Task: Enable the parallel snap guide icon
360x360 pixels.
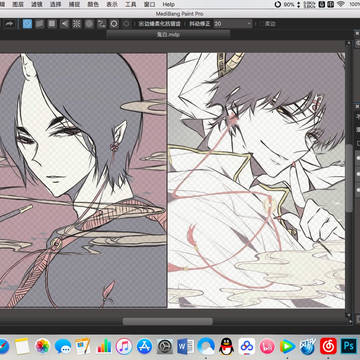Action: click(40, 24)
